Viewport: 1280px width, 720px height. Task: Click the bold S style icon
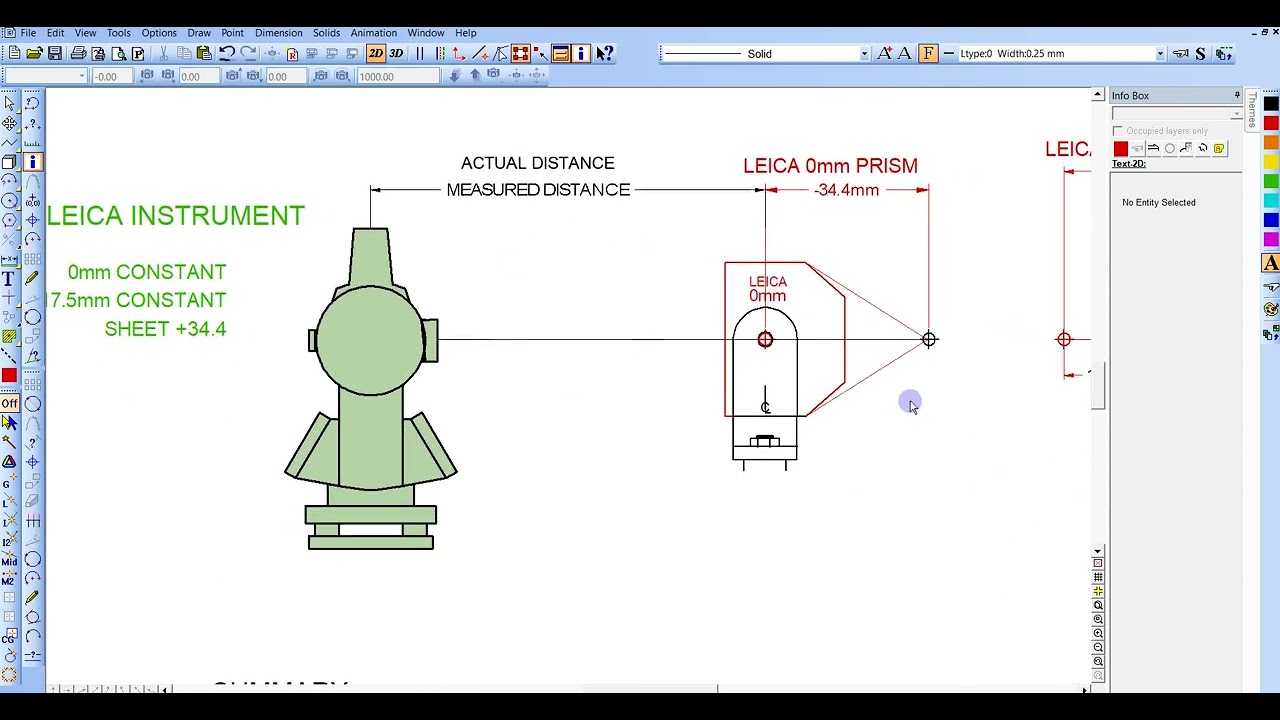click(1200, 54)
